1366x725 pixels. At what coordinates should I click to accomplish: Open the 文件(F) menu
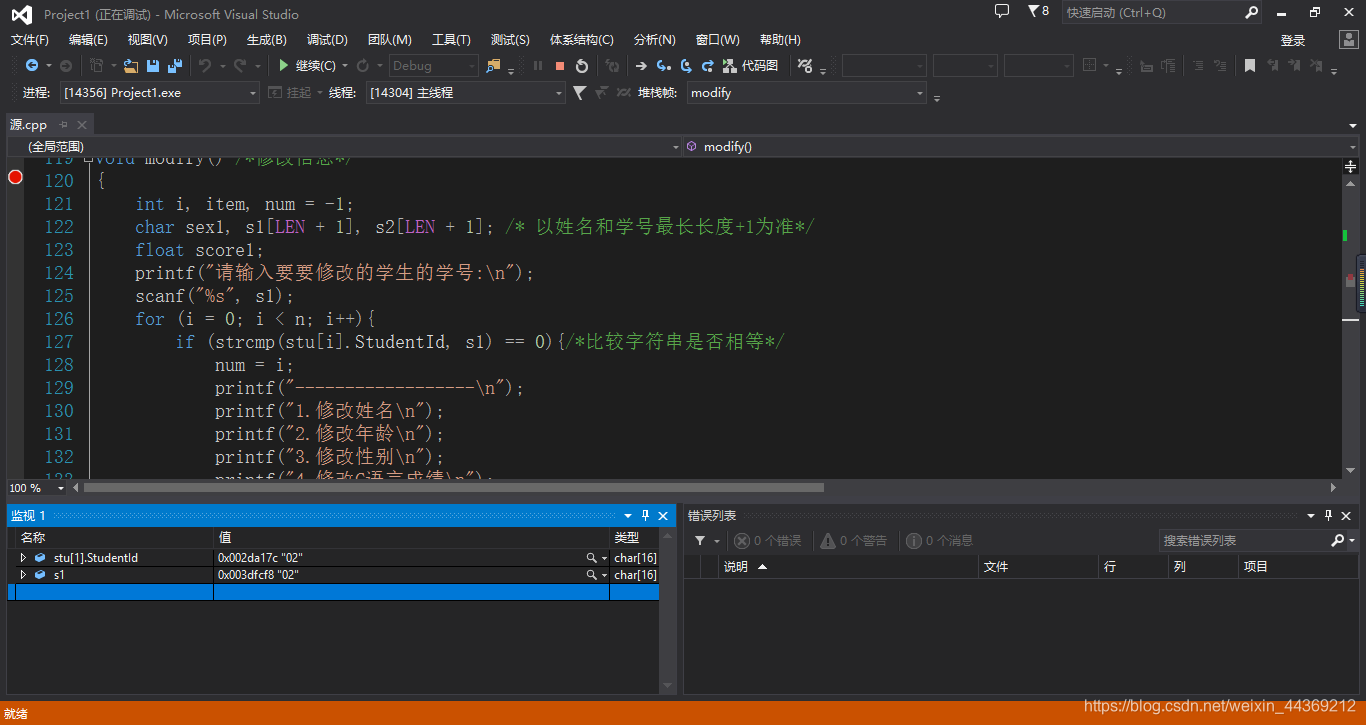[30, 40]
